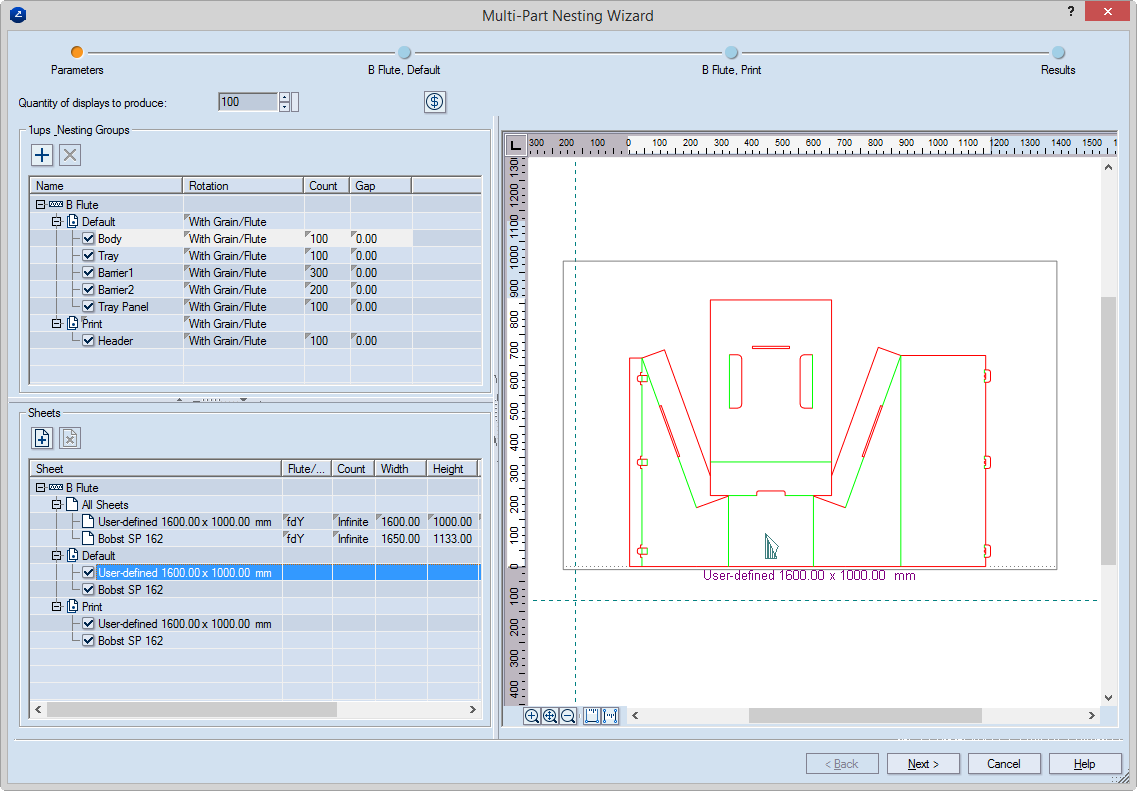Click the zoom to fit icon

[550, 716]
